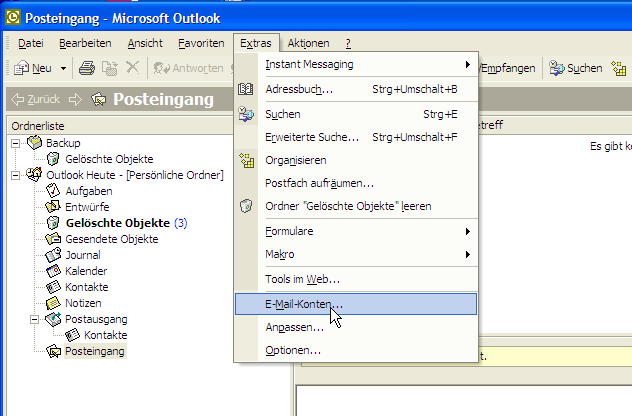Click the Kalender folder icon
Image resolution: width=632 pixels, height=416 pixels.
53,271
